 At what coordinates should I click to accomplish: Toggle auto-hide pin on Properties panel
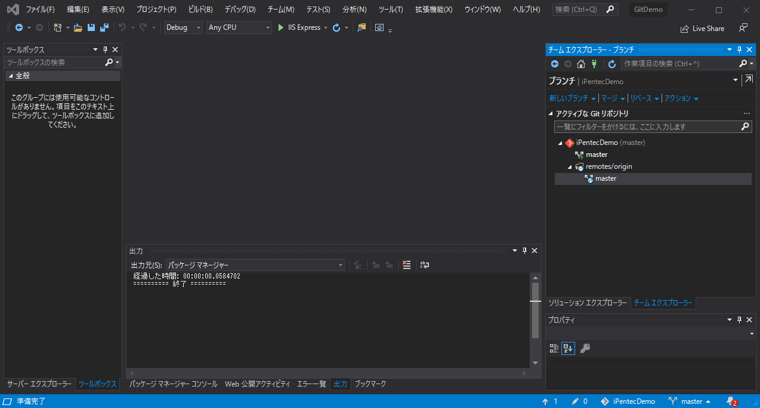click(739, 320)
